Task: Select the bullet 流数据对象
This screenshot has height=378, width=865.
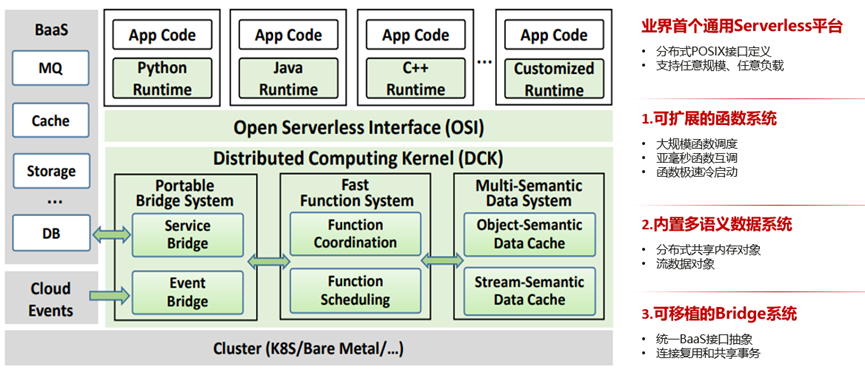Action: tap(685, 264)
